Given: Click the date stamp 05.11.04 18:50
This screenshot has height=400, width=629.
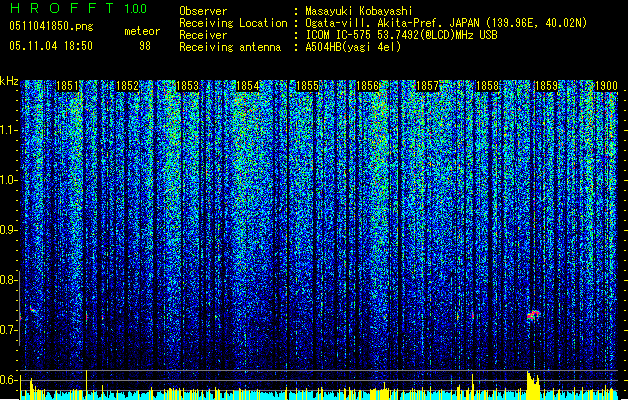Looking at the screenshot, I should tap(51, 46).
